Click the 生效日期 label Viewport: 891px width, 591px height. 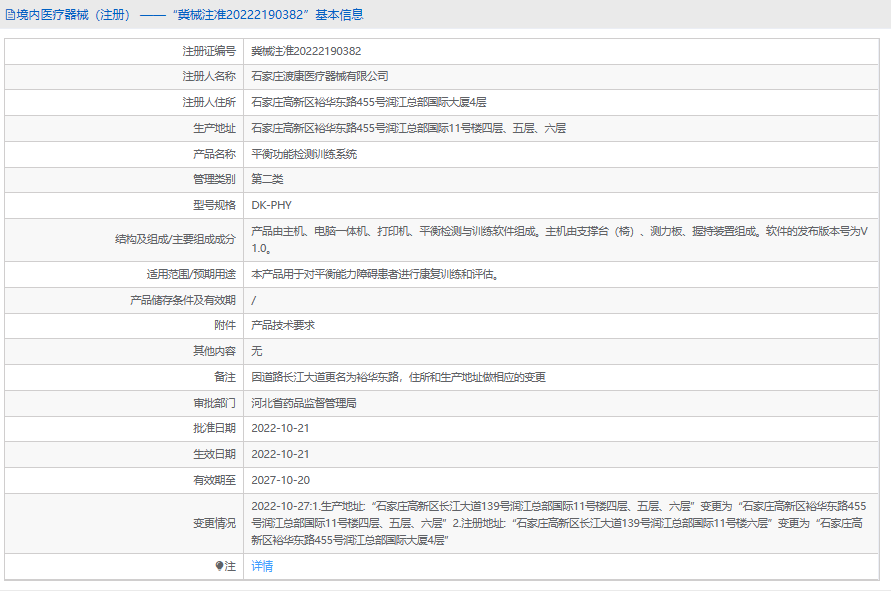[214, 455]
